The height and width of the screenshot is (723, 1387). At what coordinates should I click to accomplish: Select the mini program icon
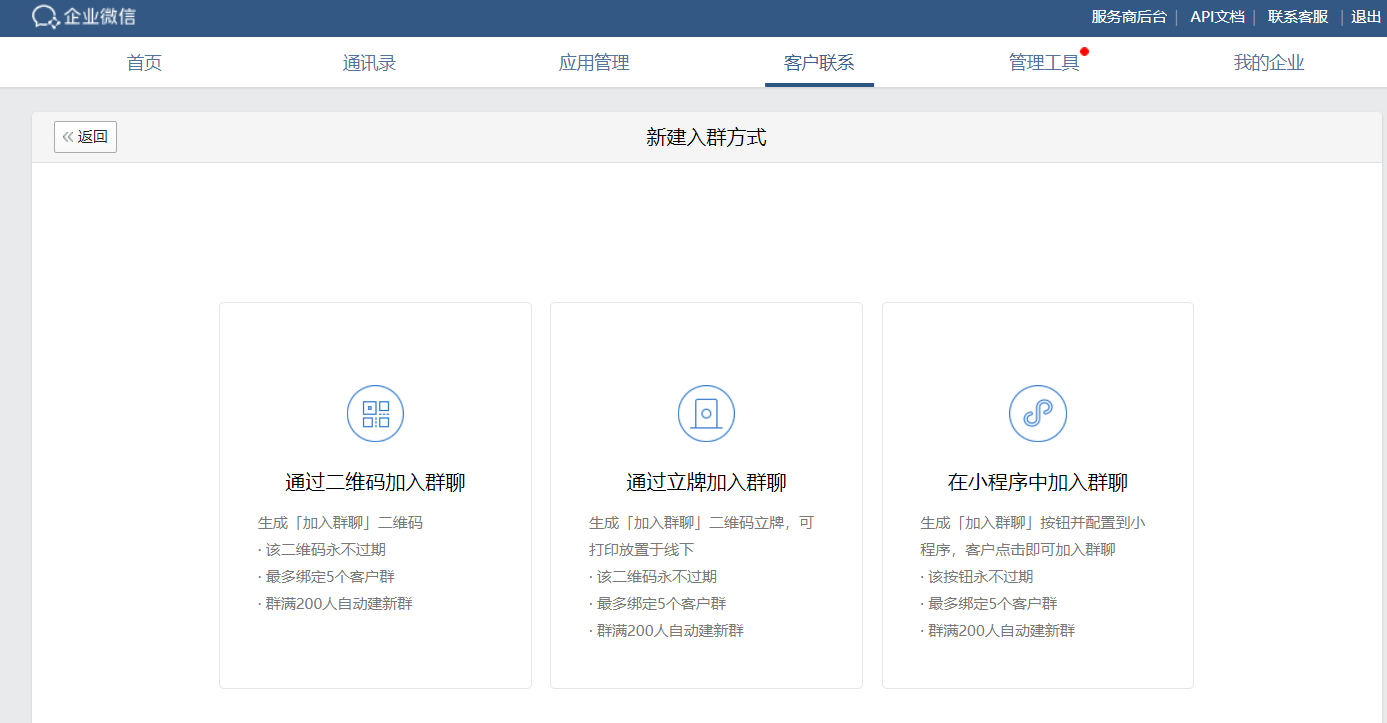[1038, 413]
